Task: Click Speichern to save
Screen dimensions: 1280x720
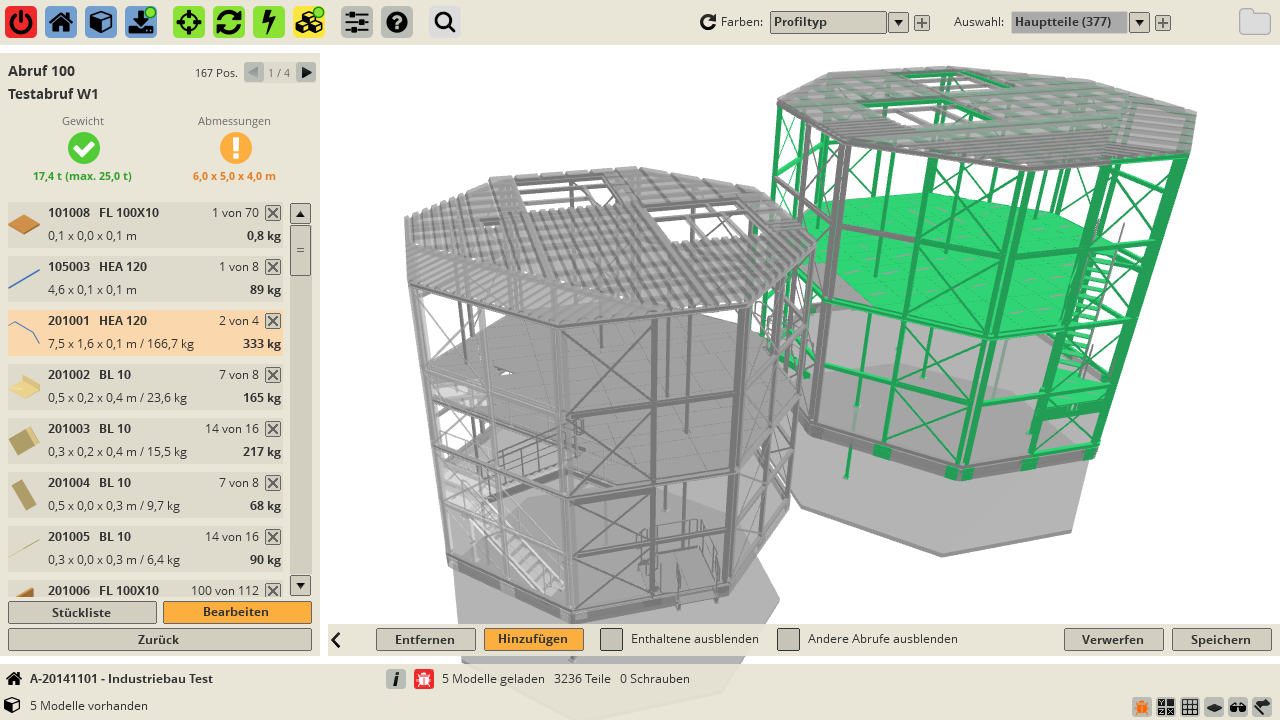Action: click(x=1222, y=640)
